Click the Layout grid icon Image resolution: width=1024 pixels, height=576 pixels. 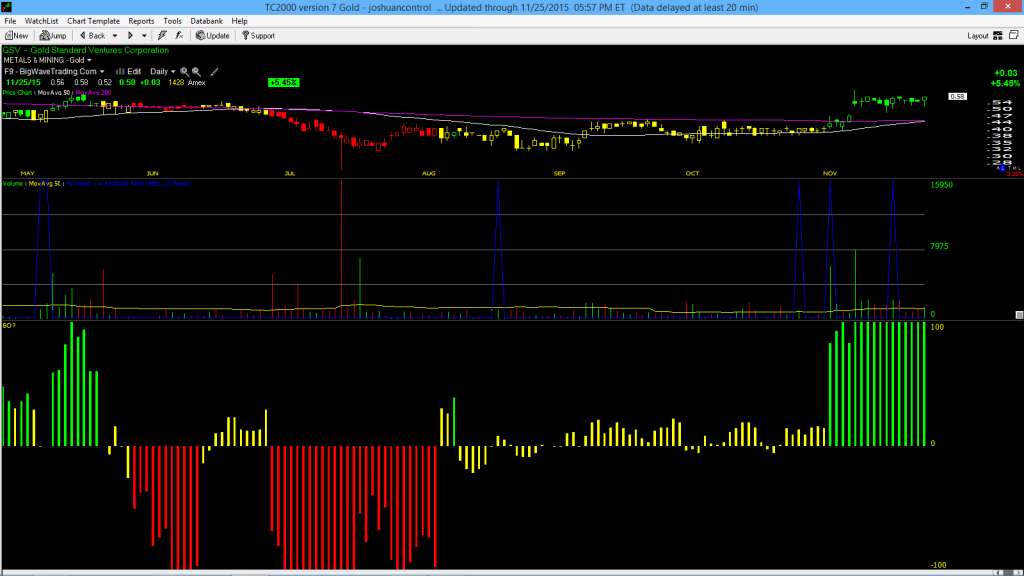click(x=998, y=36)
